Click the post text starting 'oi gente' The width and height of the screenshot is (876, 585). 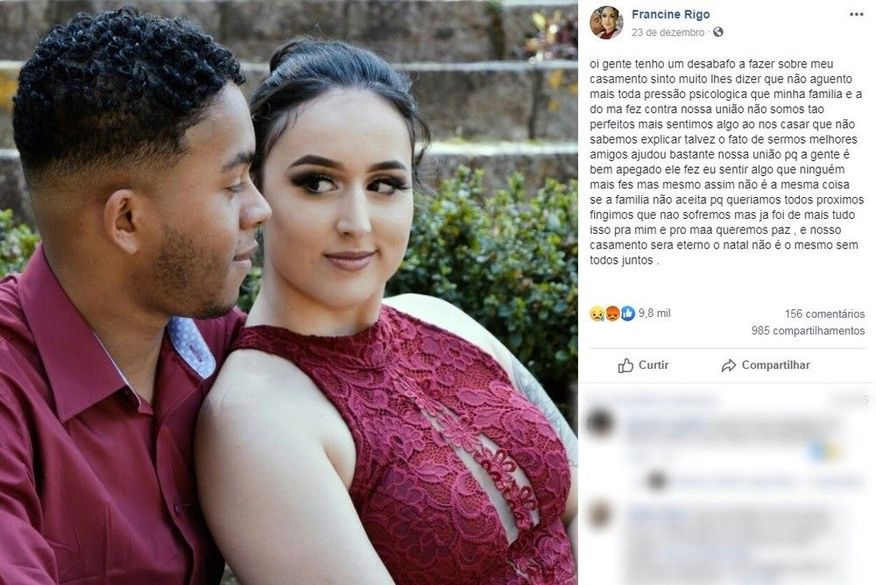click(727, 162)
